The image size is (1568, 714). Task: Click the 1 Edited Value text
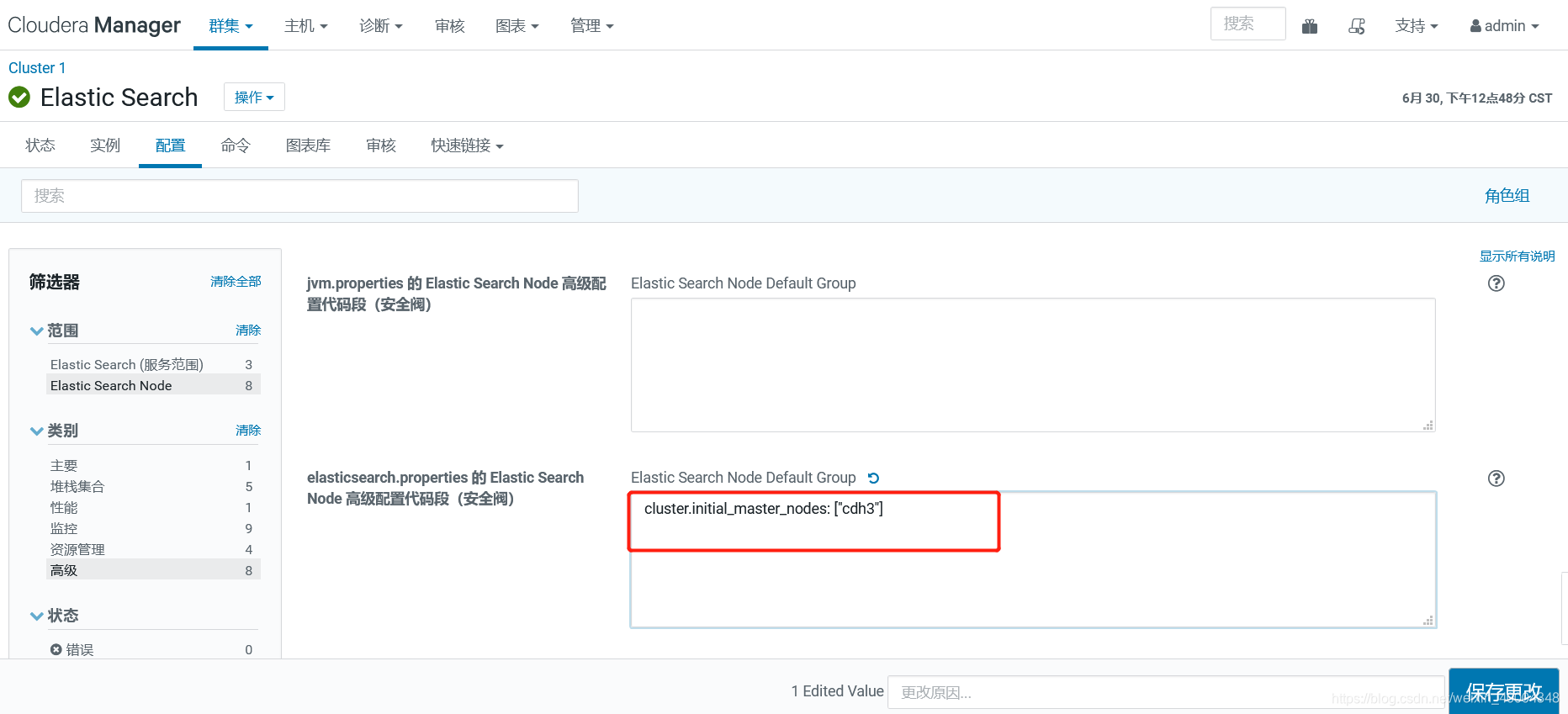point(837,691)
